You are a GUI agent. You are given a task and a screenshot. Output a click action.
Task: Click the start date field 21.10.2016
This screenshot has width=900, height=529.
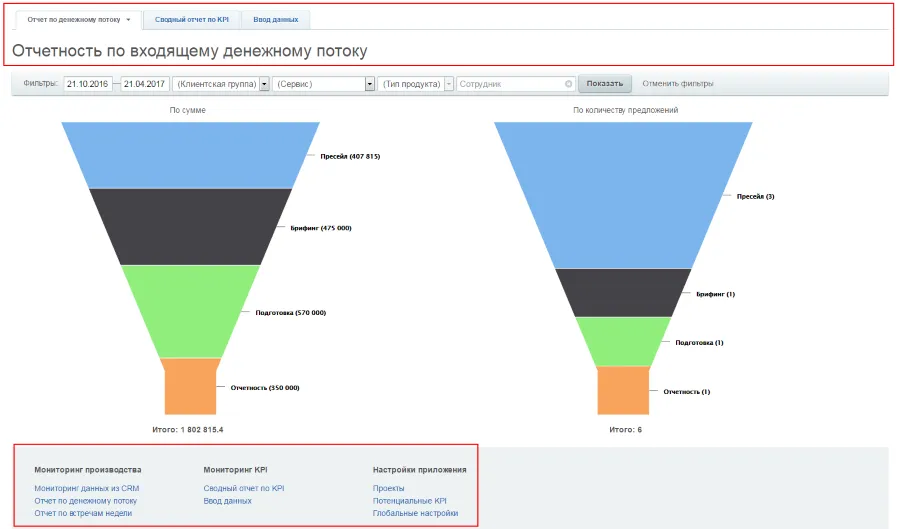(x=88, y=84)
